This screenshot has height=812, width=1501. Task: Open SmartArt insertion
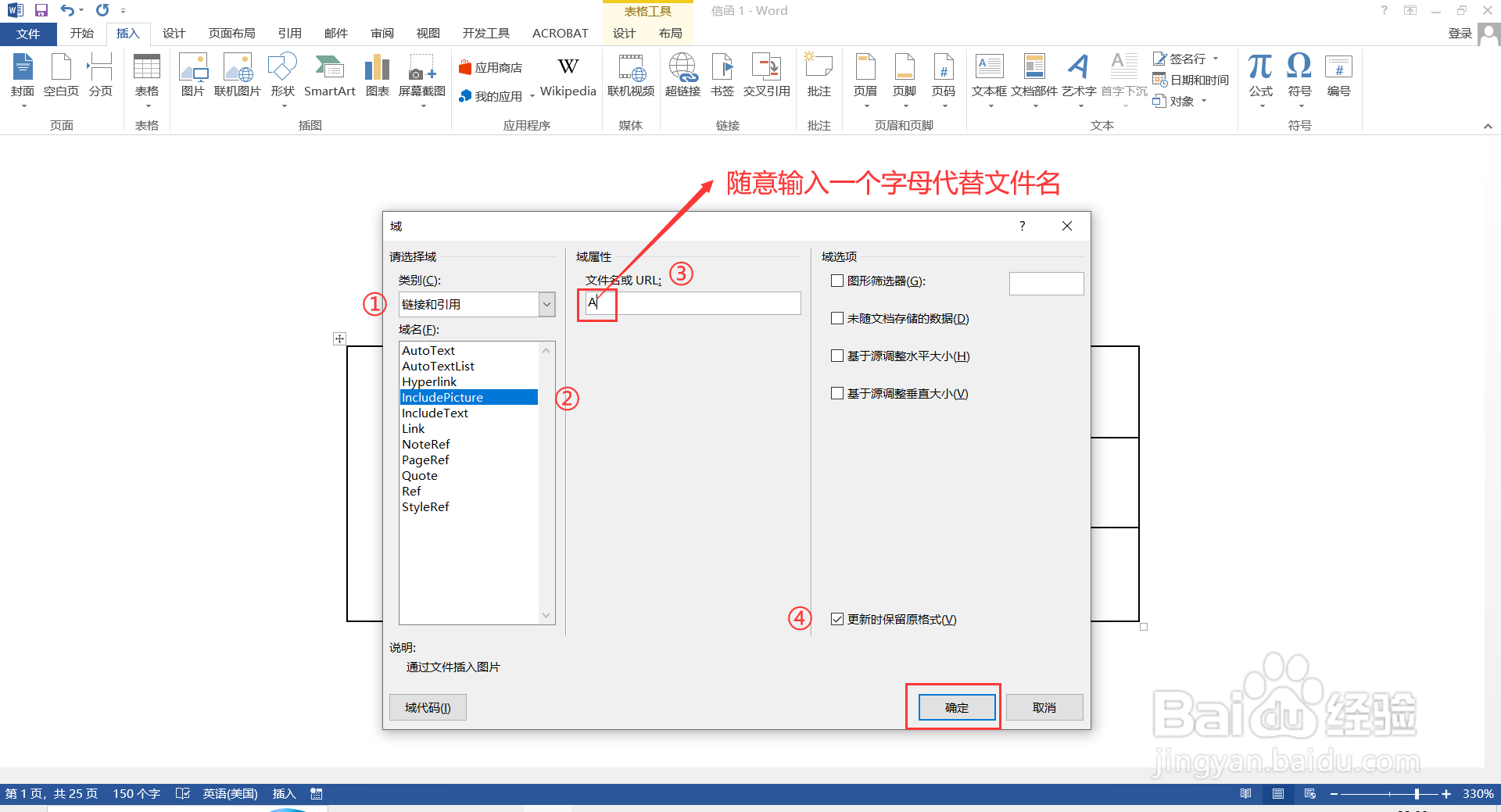pos(329,74)
